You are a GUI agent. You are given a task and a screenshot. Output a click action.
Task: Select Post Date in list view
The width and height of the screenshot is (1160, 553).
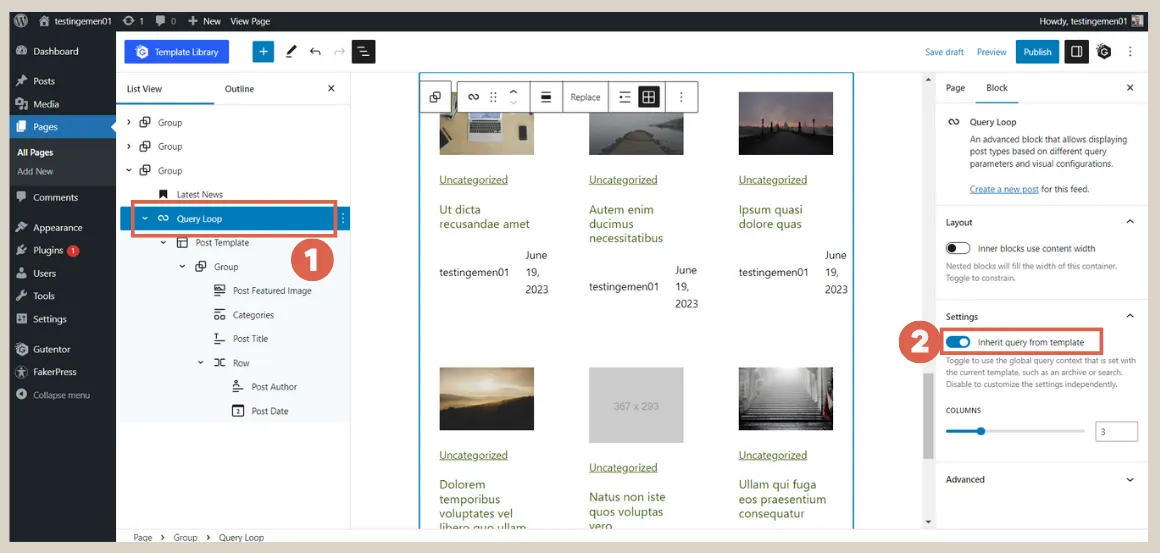(x=269, y=411)
